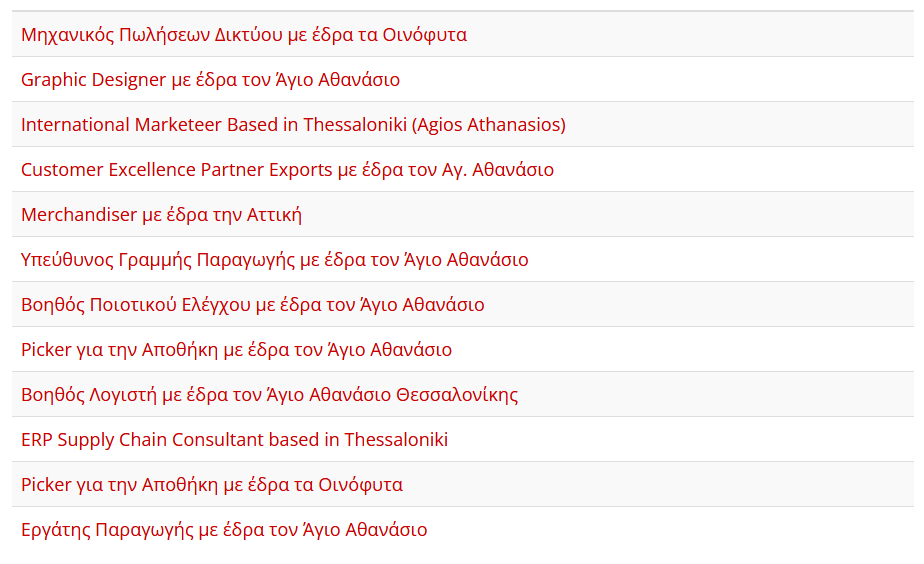The height and width of the screenshot is (564, 924).
Task: Open Merchandiser με έδρα την Αττική
Action: [161, 215]
